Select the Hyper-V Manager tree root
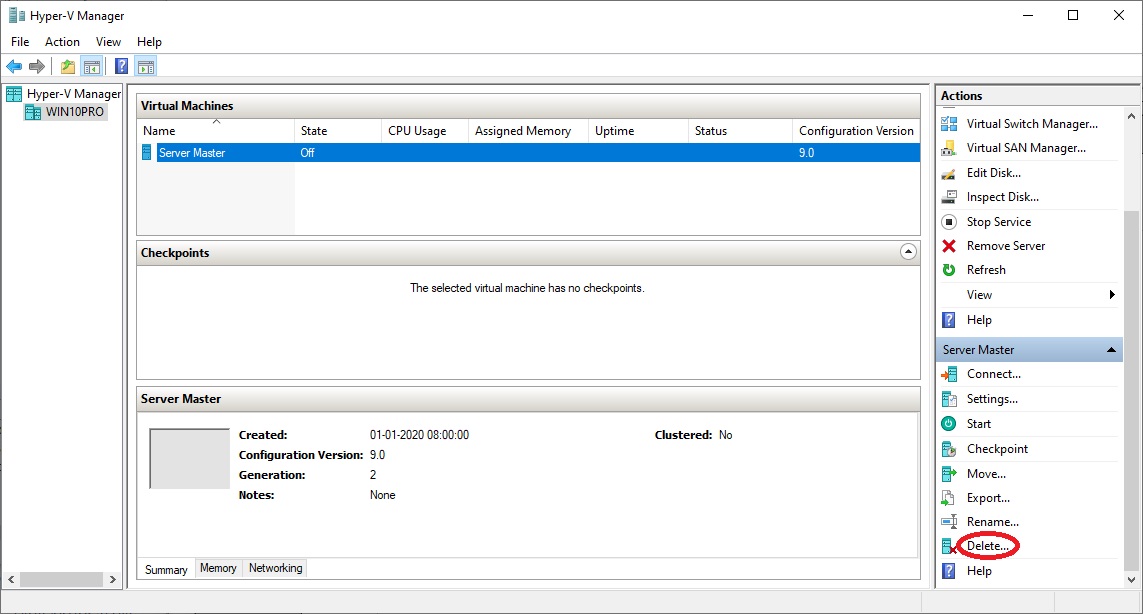Screen dimensions: 1143x614 [x=74, y=94]
